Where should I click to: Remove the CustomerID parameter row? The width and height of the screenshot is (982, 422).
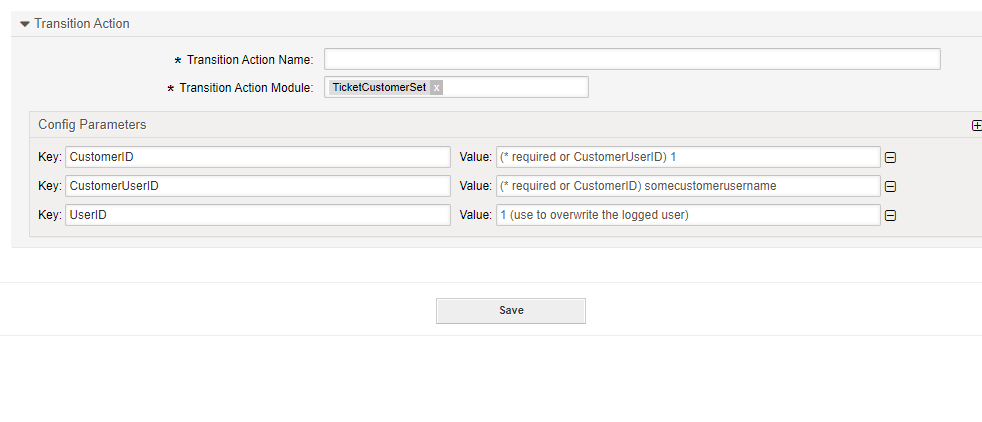pos(890,157)
